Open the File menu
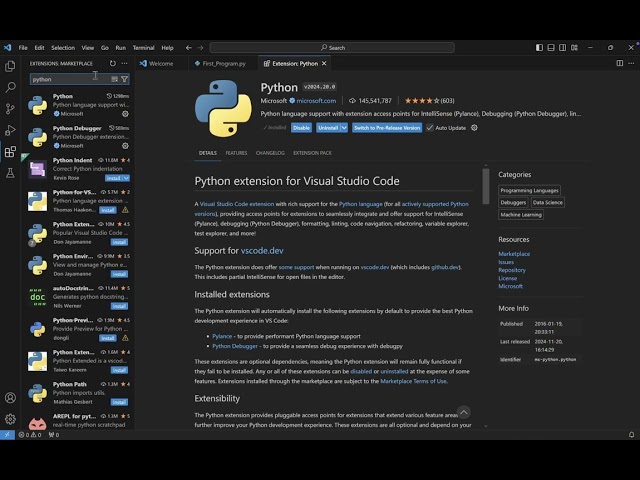Screen dimensions: 640x480 (x=23, y=48)
